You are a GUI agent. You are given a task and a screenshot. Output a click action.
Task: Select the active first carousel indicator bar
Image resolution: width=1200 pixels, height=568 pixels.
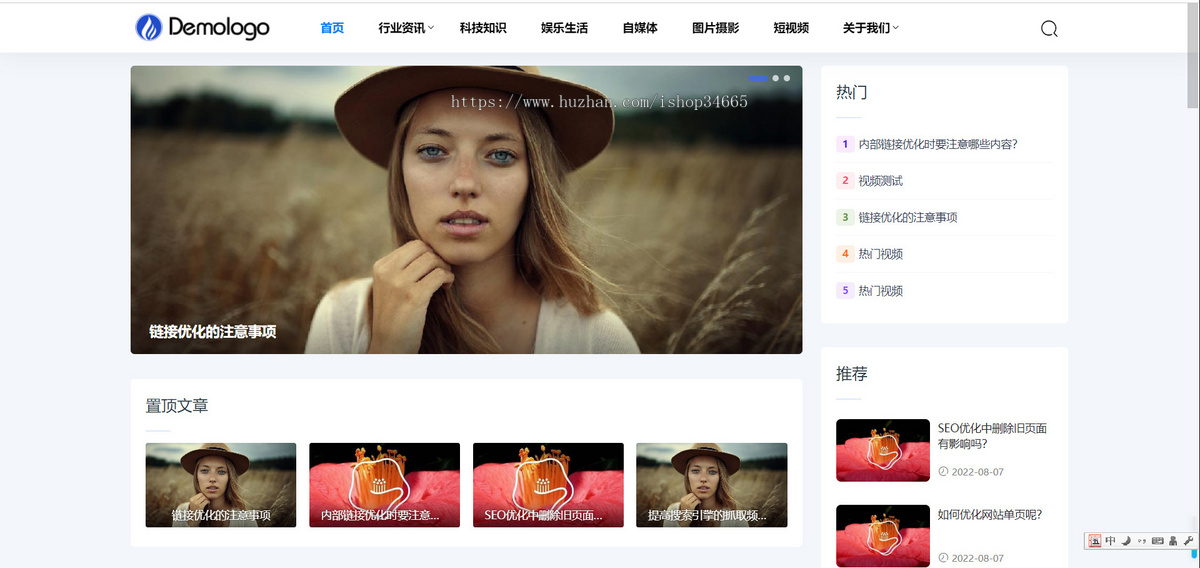point(758,78)
